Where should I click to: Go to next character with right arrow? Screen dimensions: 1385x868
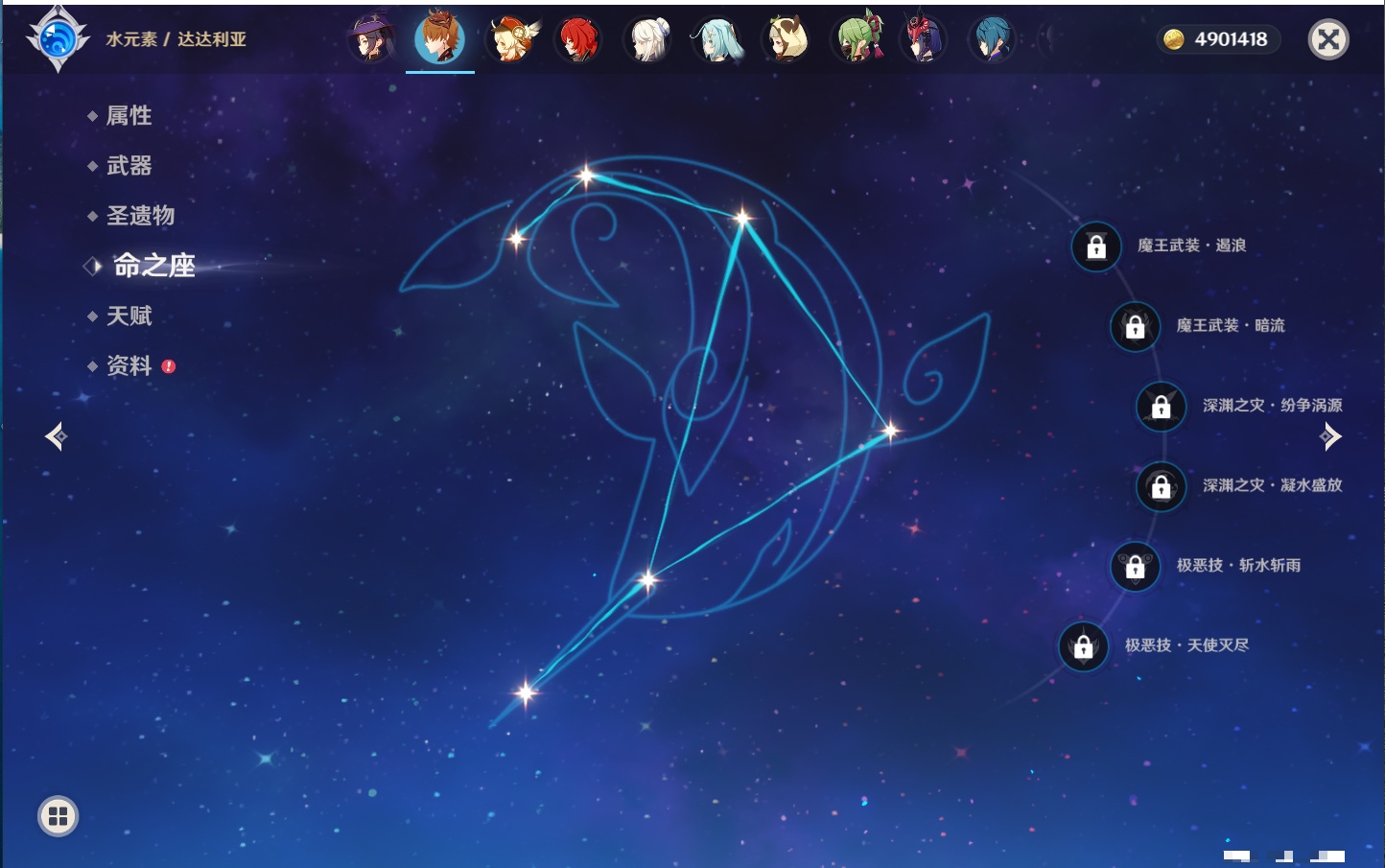click(1330, 436)
